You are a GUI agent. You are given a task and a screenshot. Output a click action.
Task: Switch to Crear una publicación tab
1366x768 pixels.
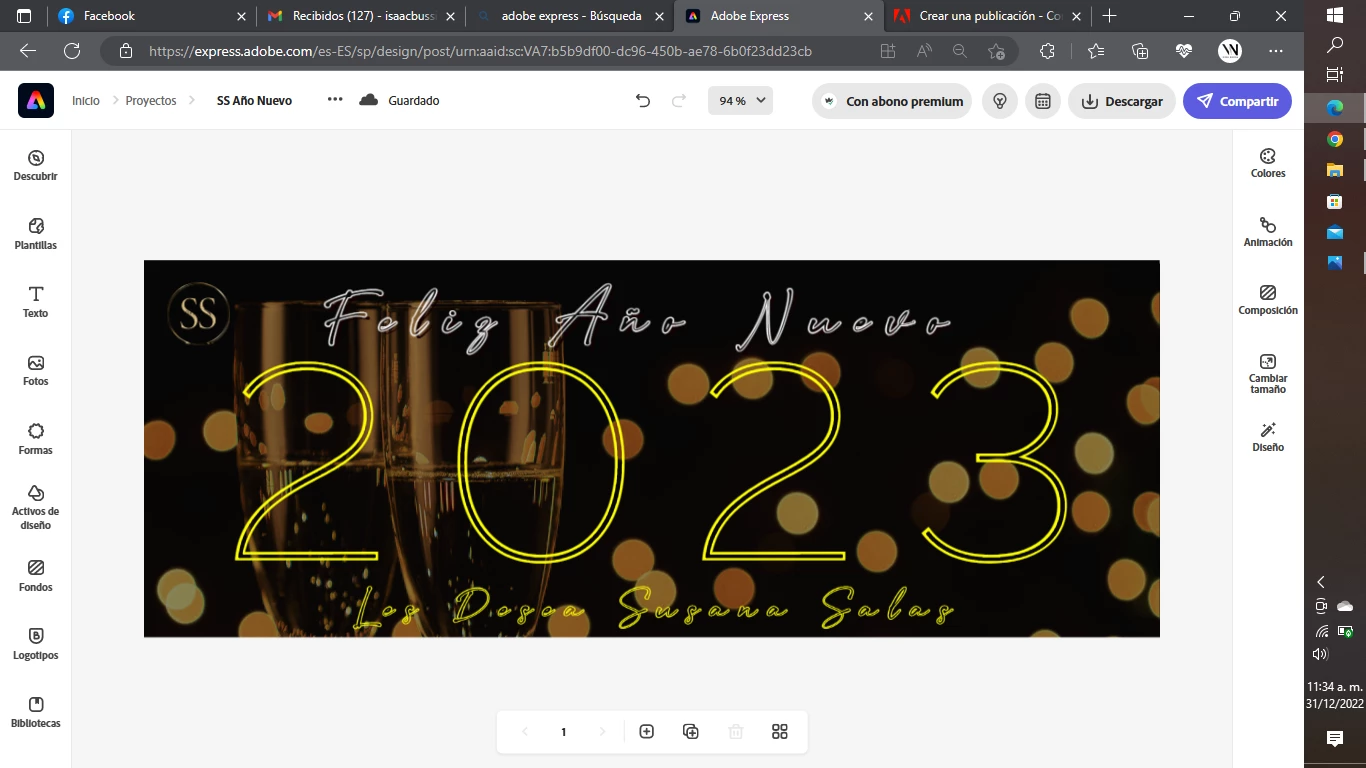tap(988, 16)
